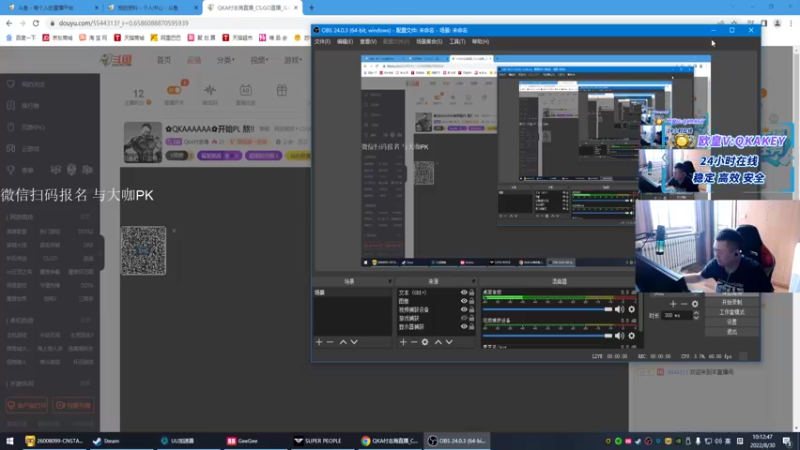Open Windows Start menu

10,441
